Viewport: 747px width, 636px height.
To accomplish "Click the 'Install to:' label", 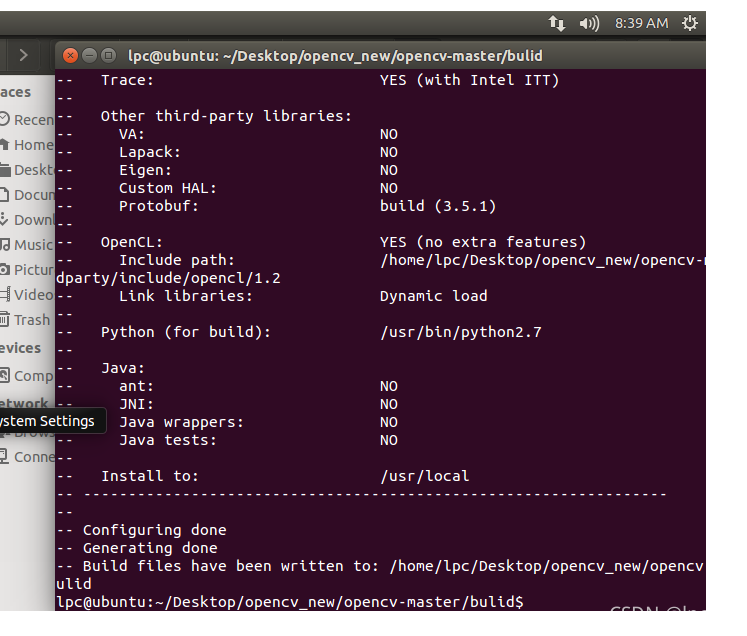I will tap(150, 476).
